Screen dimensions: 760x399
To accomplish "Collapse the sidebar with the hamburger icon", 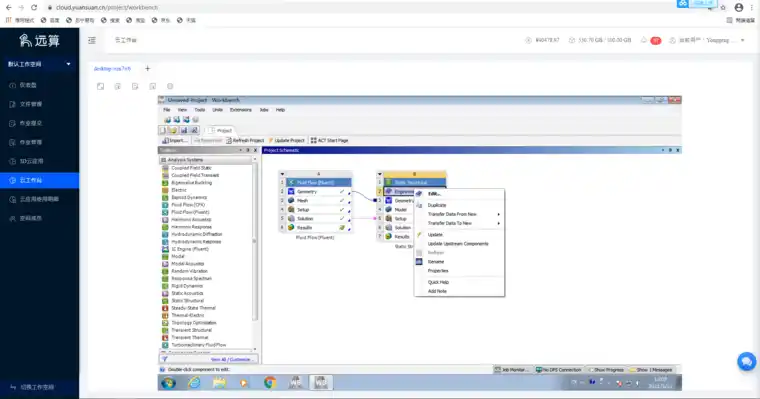I will (x=92, y=40).
